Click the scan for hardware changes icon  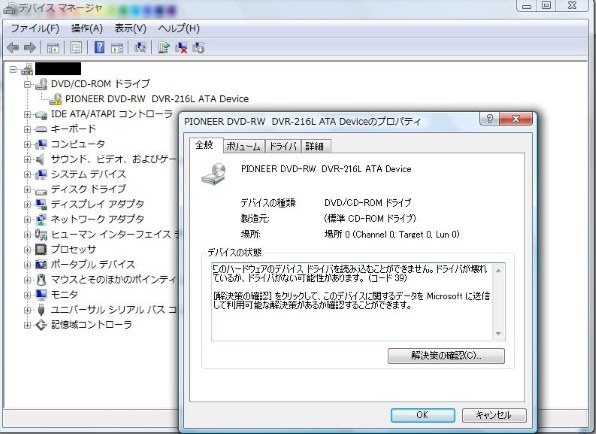(140, 48)
